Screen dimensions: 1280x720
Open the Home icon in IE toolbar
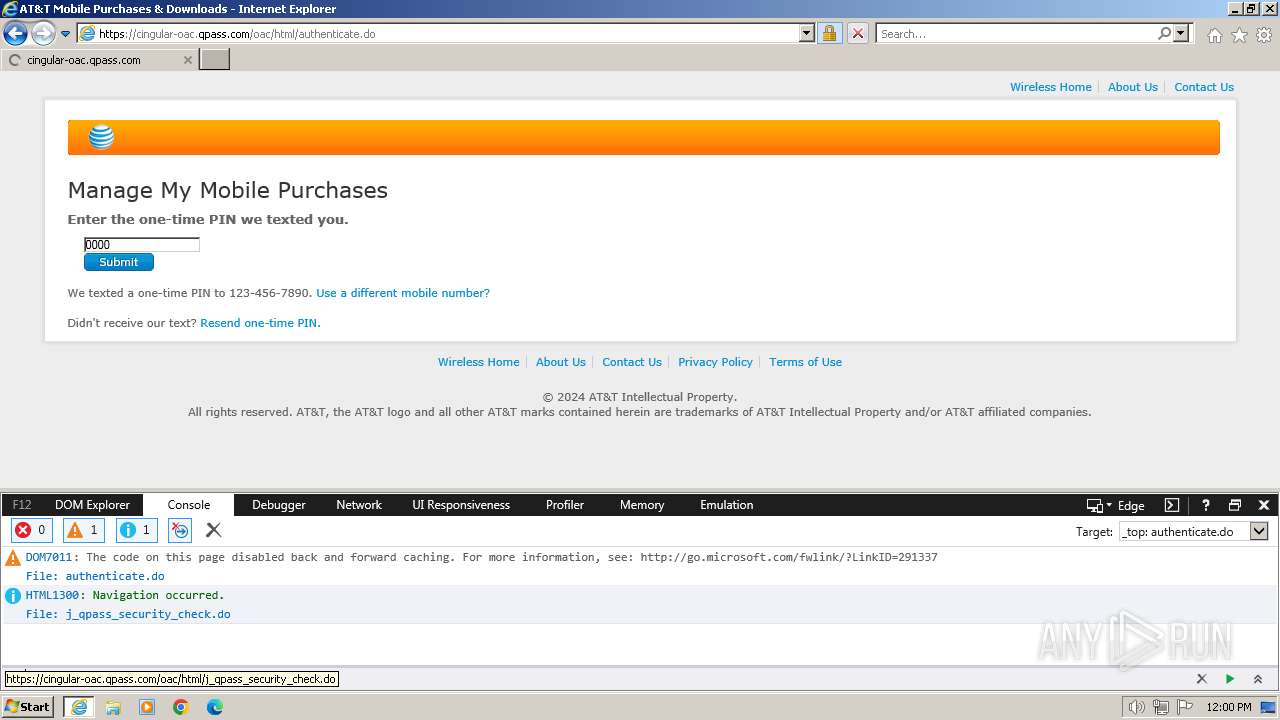(1214, 35)
